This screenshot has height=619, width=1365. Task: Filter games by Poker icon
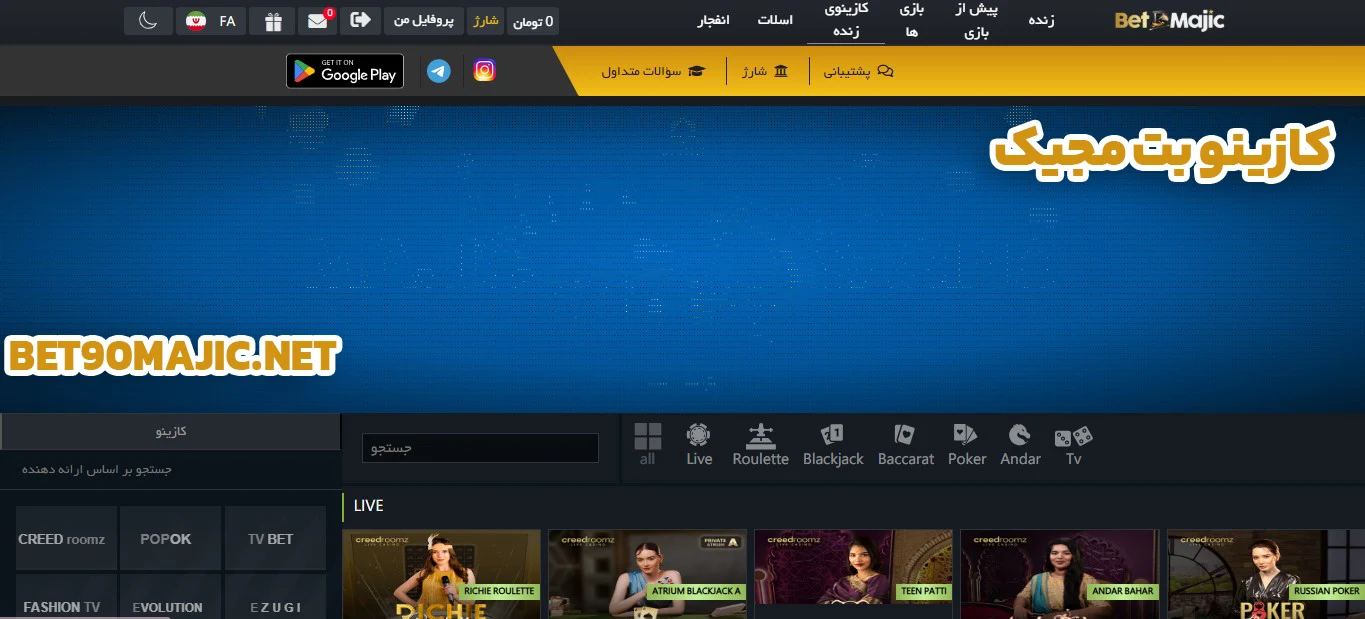pyautogui.click(x=966, y=444)
